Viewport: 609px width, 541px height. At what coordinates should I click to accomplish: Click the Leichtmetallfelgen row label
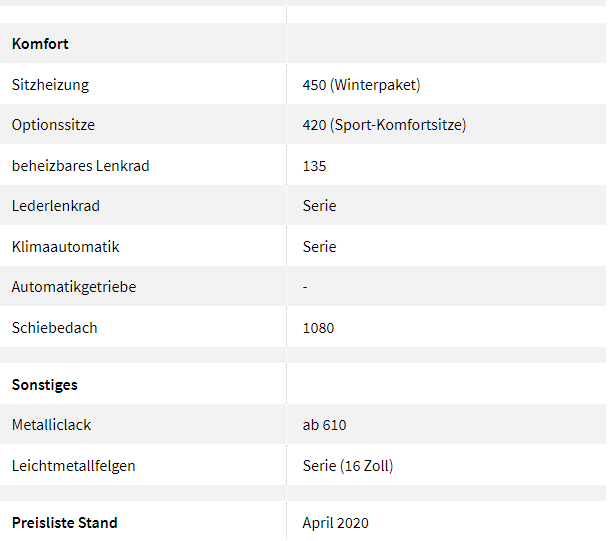(73, 466)
